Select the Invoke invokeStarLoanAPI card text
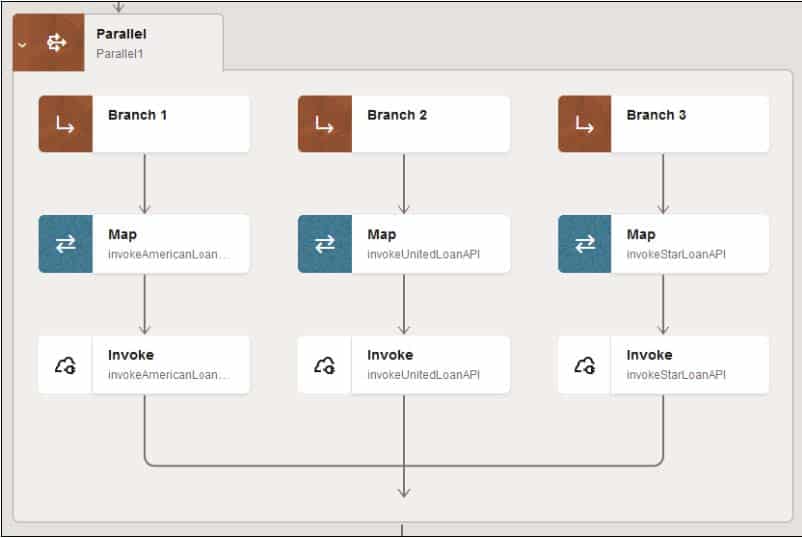 [676, 365]
